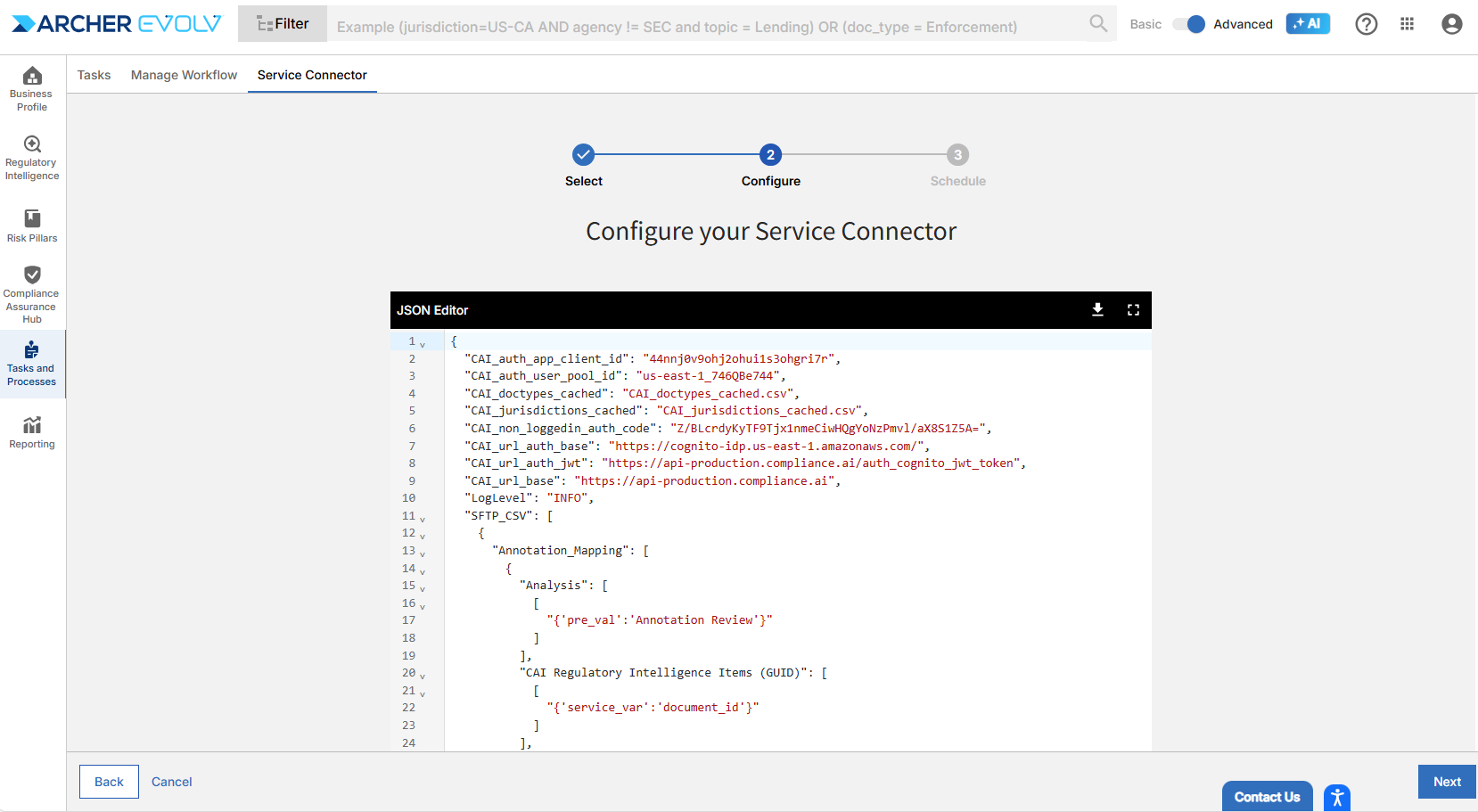The width and height of the screenshot is (1478, 812).
Task: Switch to the Tasks tab
Action: 94,75
